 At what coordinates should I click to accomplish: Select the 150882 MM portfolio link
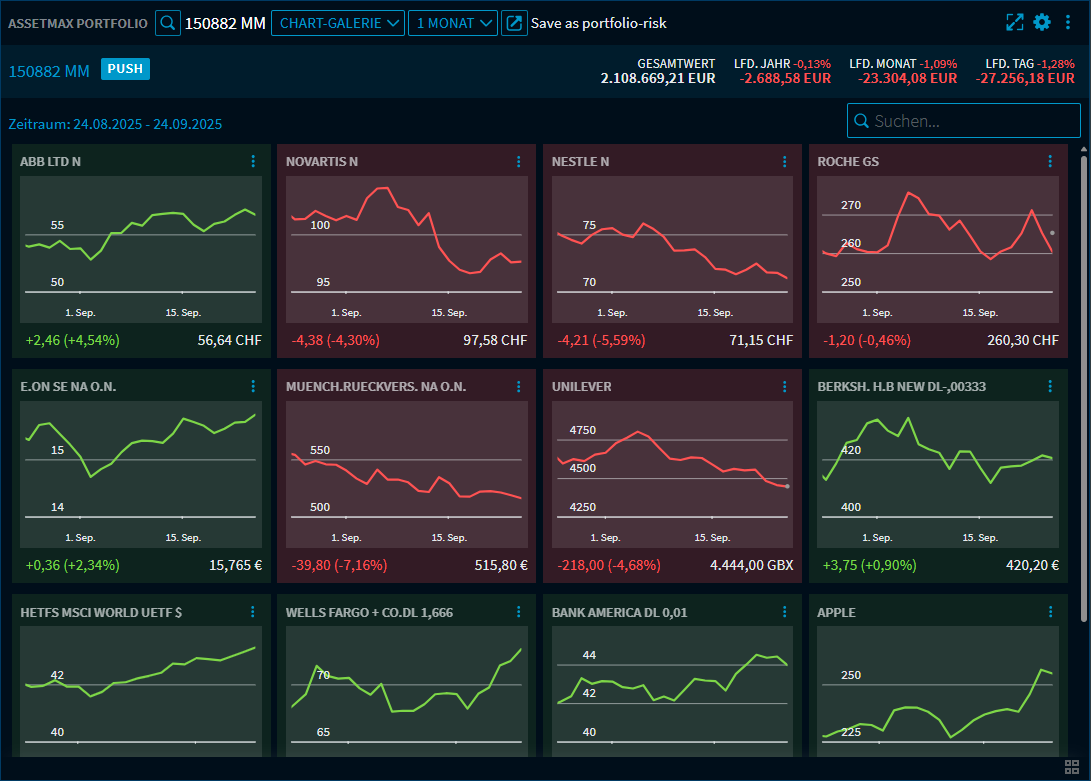[48, 71]
